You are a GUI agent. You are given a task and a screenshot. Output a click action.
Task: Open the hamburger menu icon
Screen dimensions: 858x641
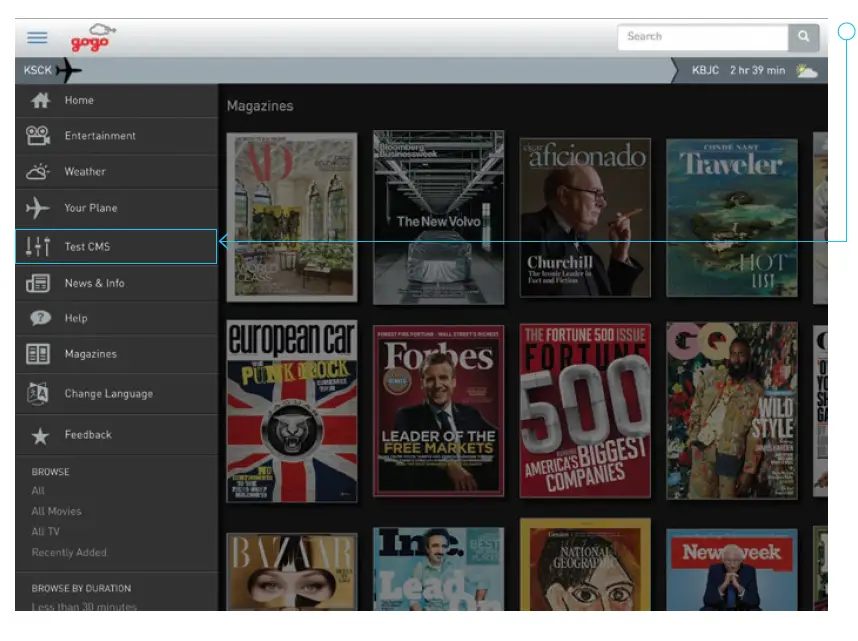point(37,37)
